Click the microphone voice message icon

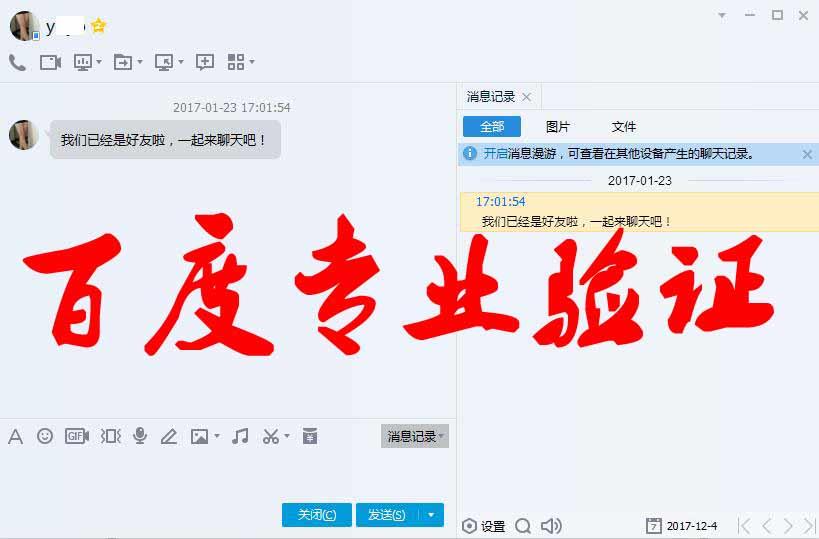coord(140,436)
